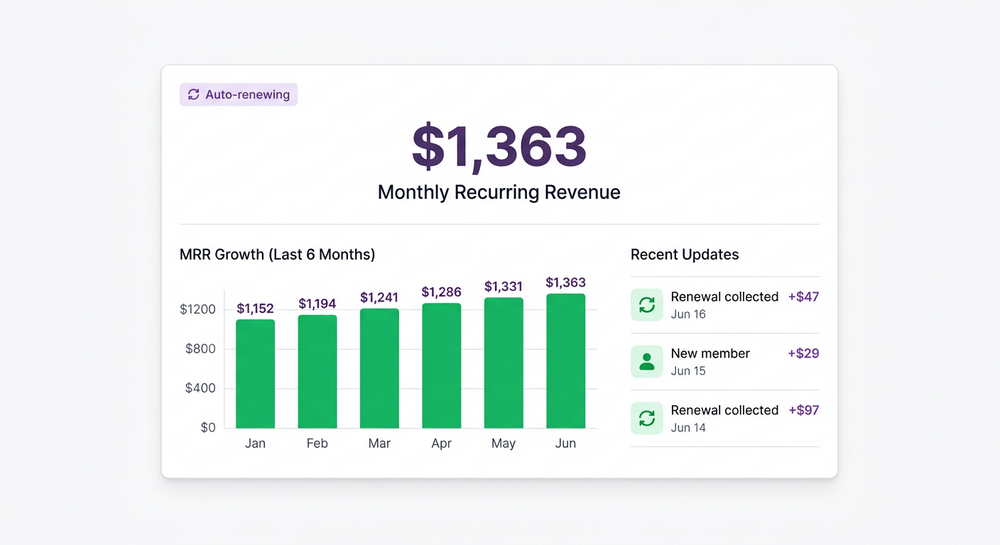This screenshot has width=1000, height=545.
Task: Click the $800 y-axis label
Action: pyautogui.click(x=200, y=349)
